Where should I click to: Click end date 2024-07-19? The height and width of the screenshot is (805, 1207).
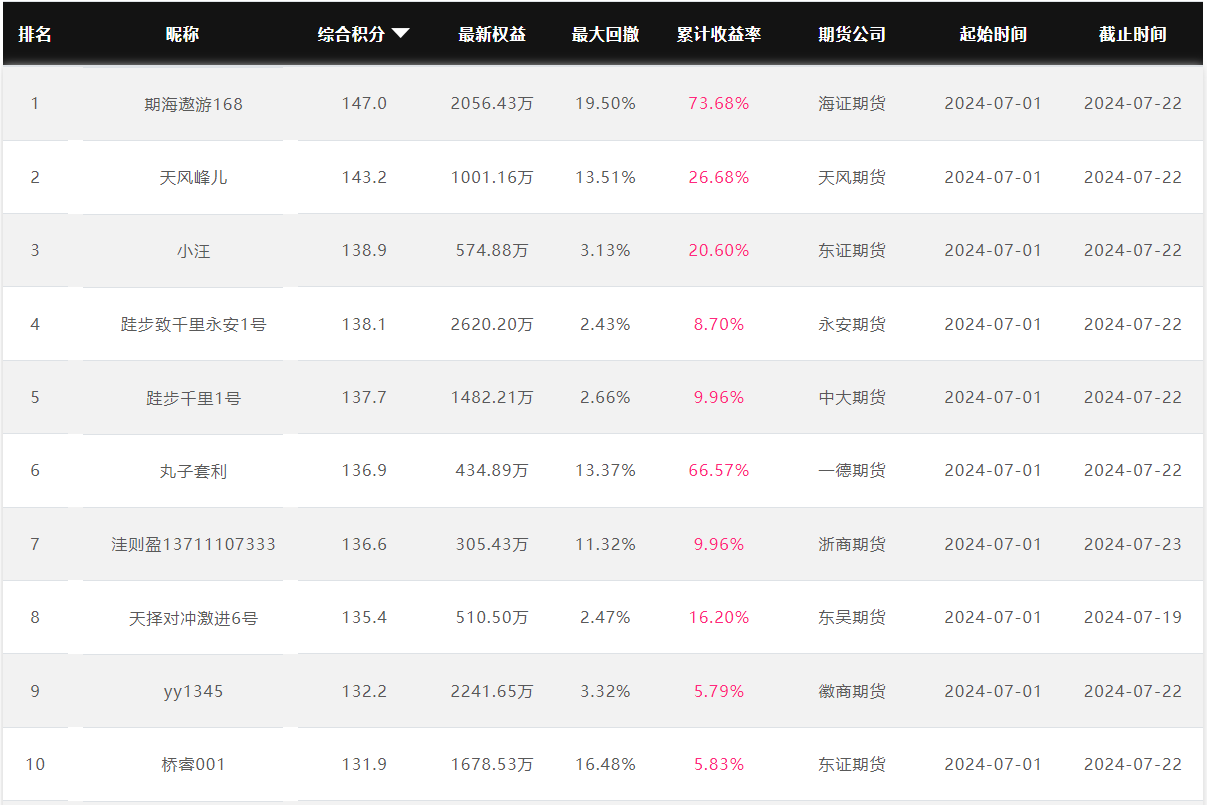[1133, 617]
